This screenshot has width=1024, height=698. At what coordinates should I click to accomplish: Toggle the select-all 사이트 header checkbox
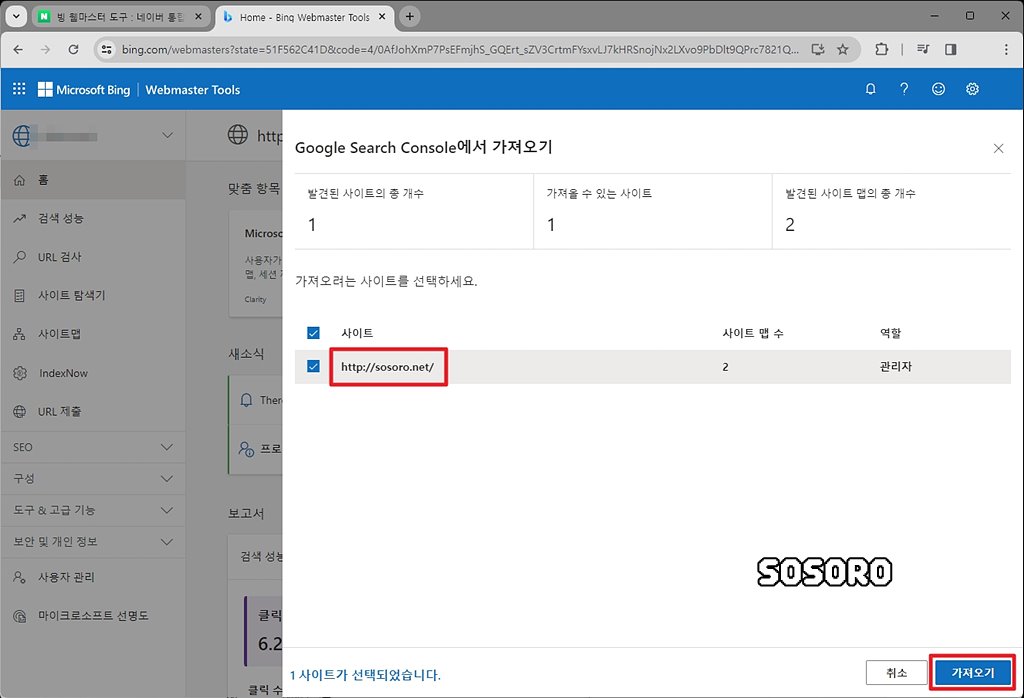(313, 333)
